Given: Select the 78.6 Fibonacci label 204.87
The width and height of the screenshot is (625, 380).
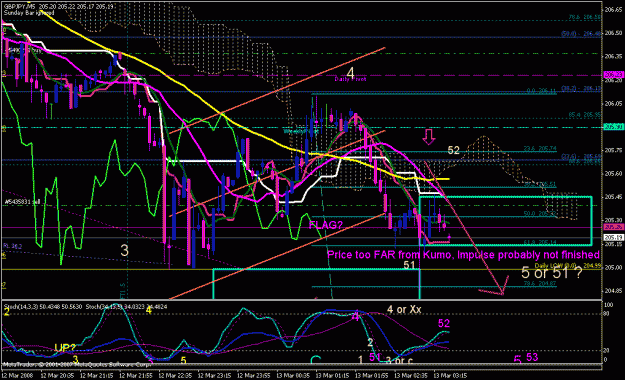Looking at the screenshot, I should [540, 284].
